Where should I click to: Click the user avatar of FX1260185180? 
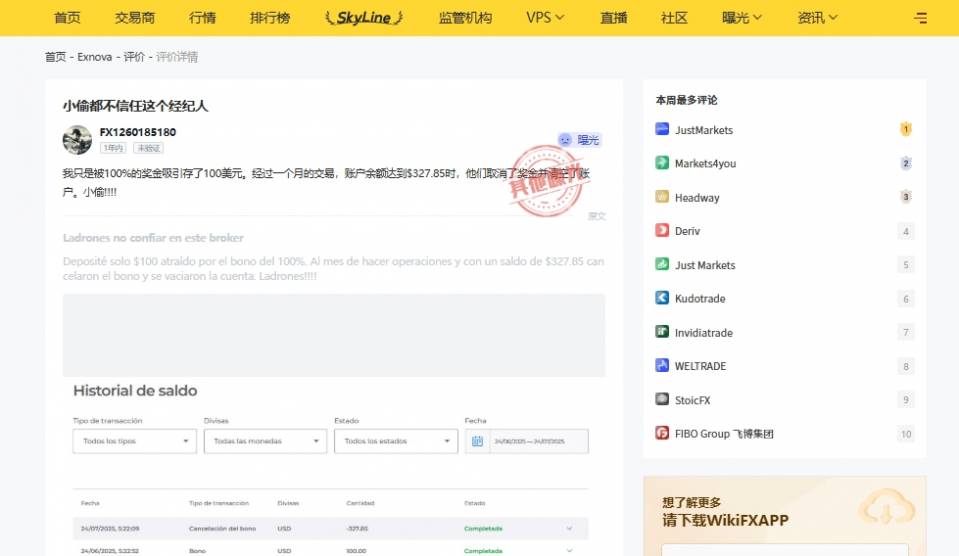tap(77, 140)
